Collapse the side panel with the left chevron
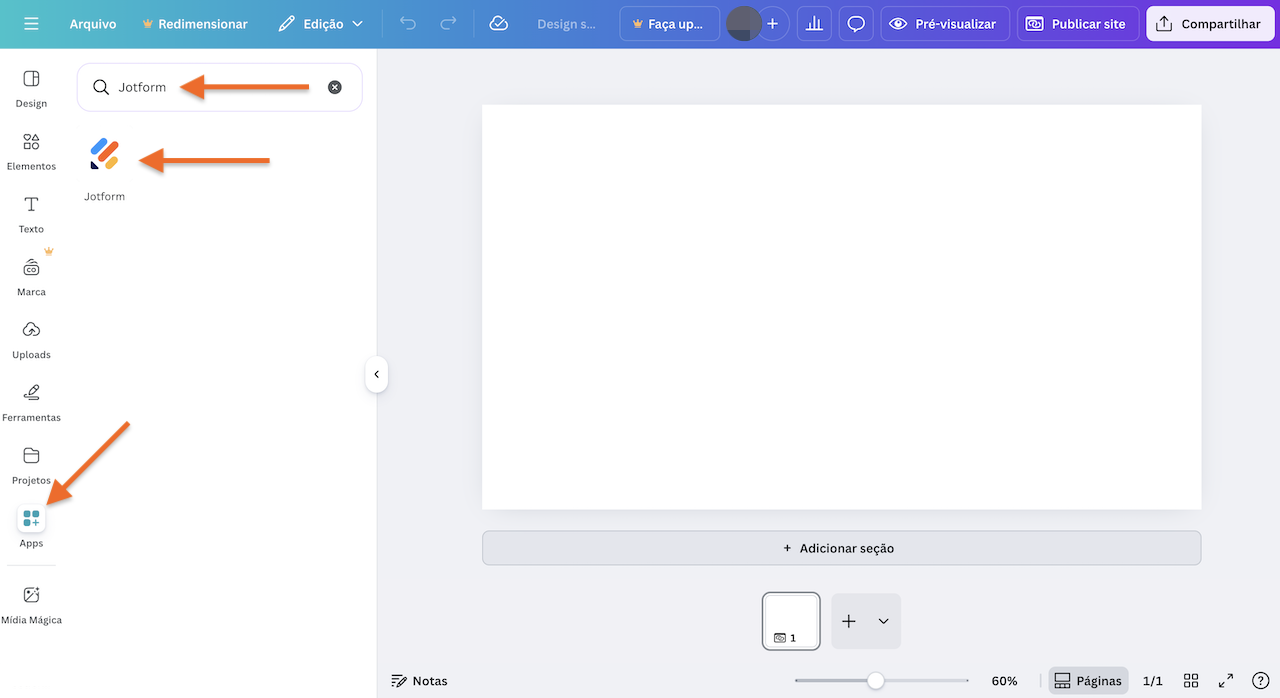The width and height of the screenshot is (1280, 698). (376, 374)
